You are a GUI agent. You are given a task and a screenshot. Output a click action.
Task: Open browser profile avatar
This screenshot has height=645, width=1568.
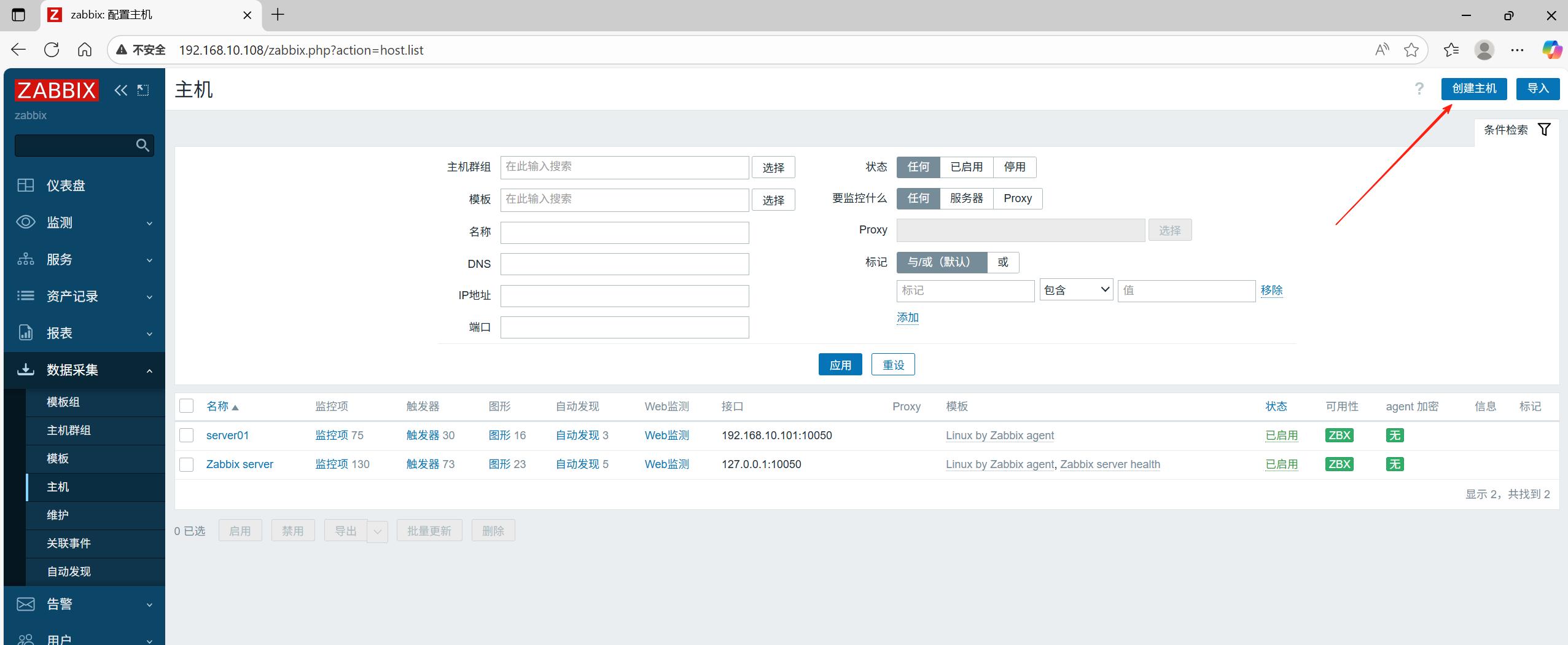coord(1484,50)
